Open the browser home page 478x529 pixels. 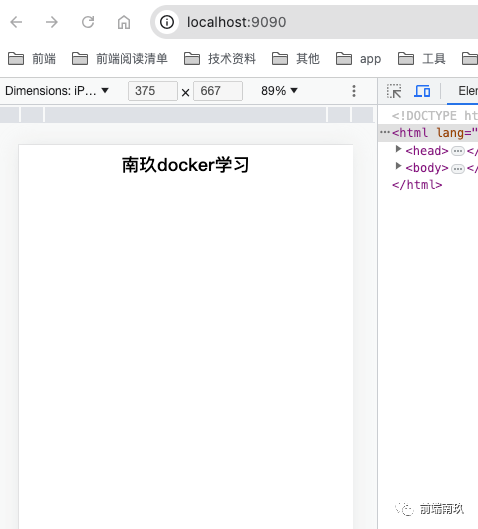click(124, 22)
